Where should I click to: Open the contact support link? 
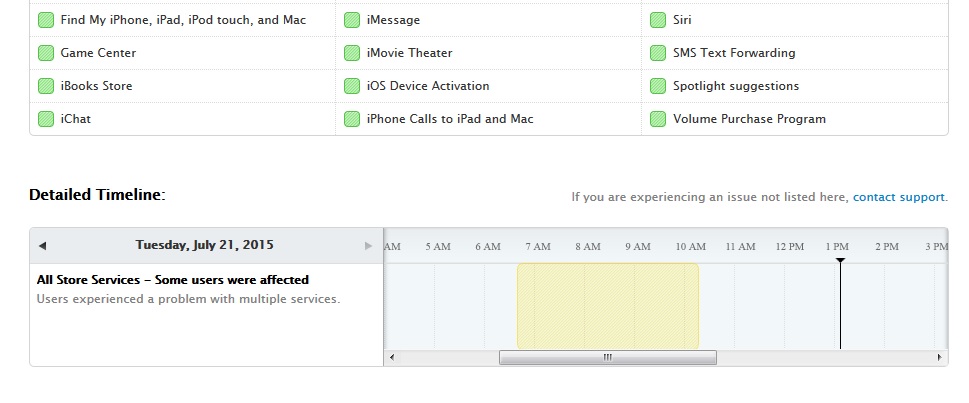[899, 197]
